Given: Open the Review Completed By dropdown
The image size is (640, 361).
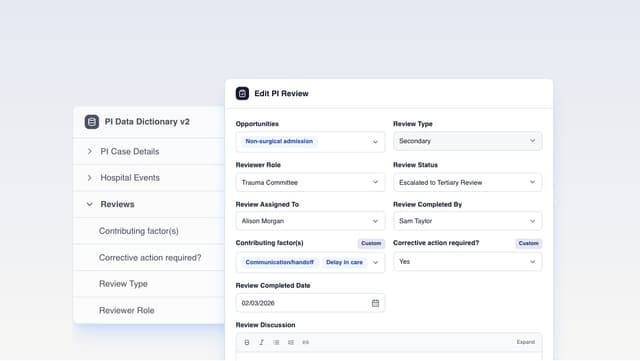Looking at the screenshot, I should coord(468,221).
